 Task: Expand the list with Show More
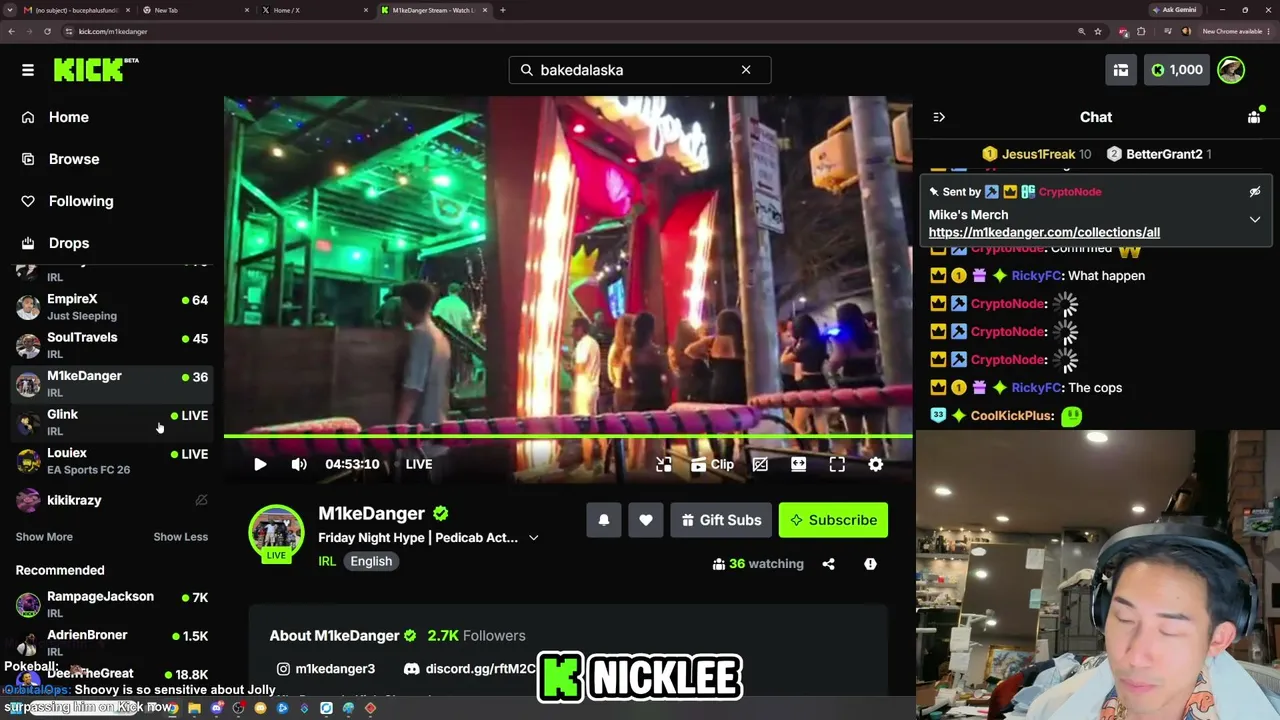point(44,537)
